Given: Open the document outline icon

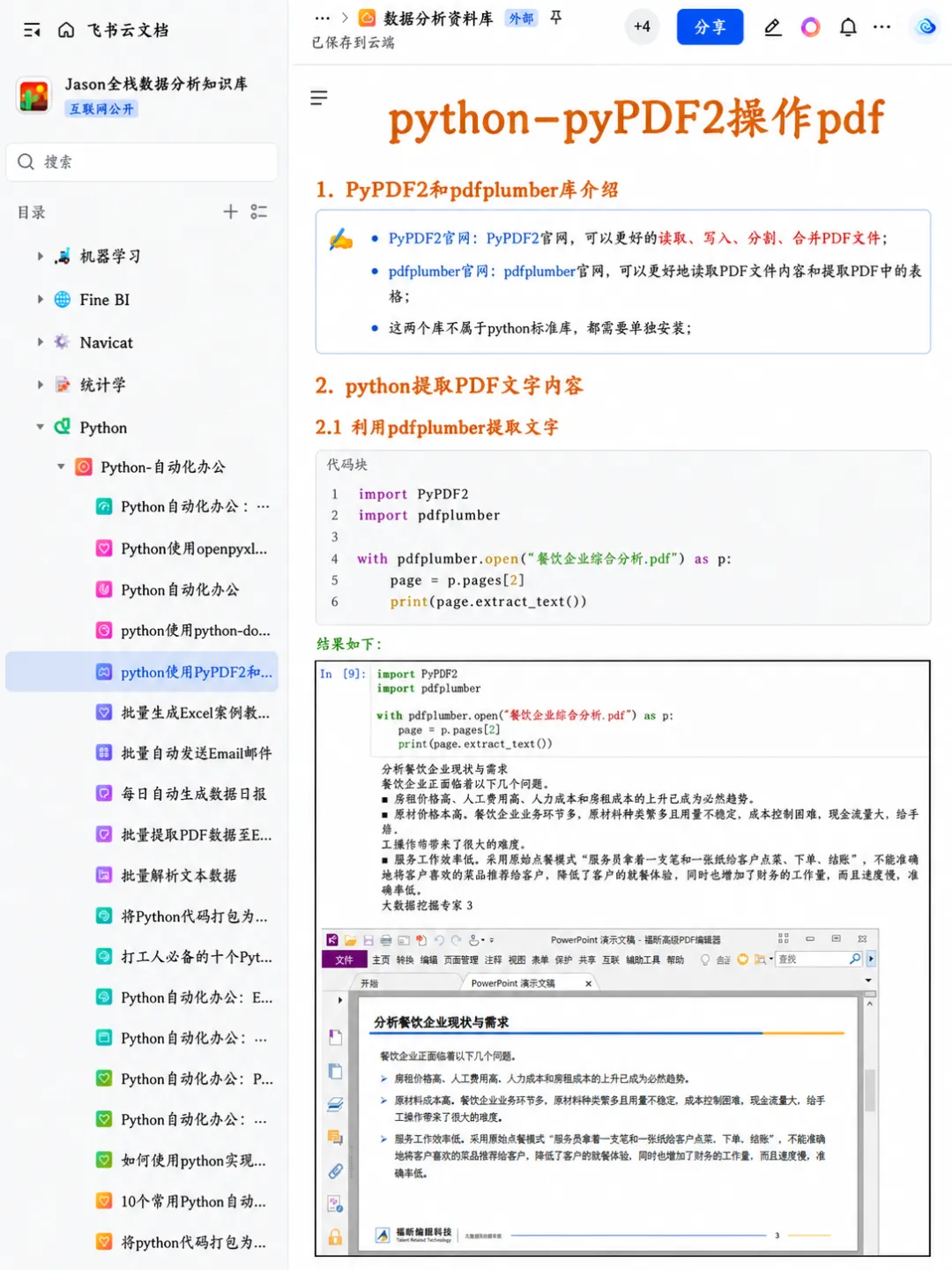Looking at the screenshot, I should (x=319, y=98).
